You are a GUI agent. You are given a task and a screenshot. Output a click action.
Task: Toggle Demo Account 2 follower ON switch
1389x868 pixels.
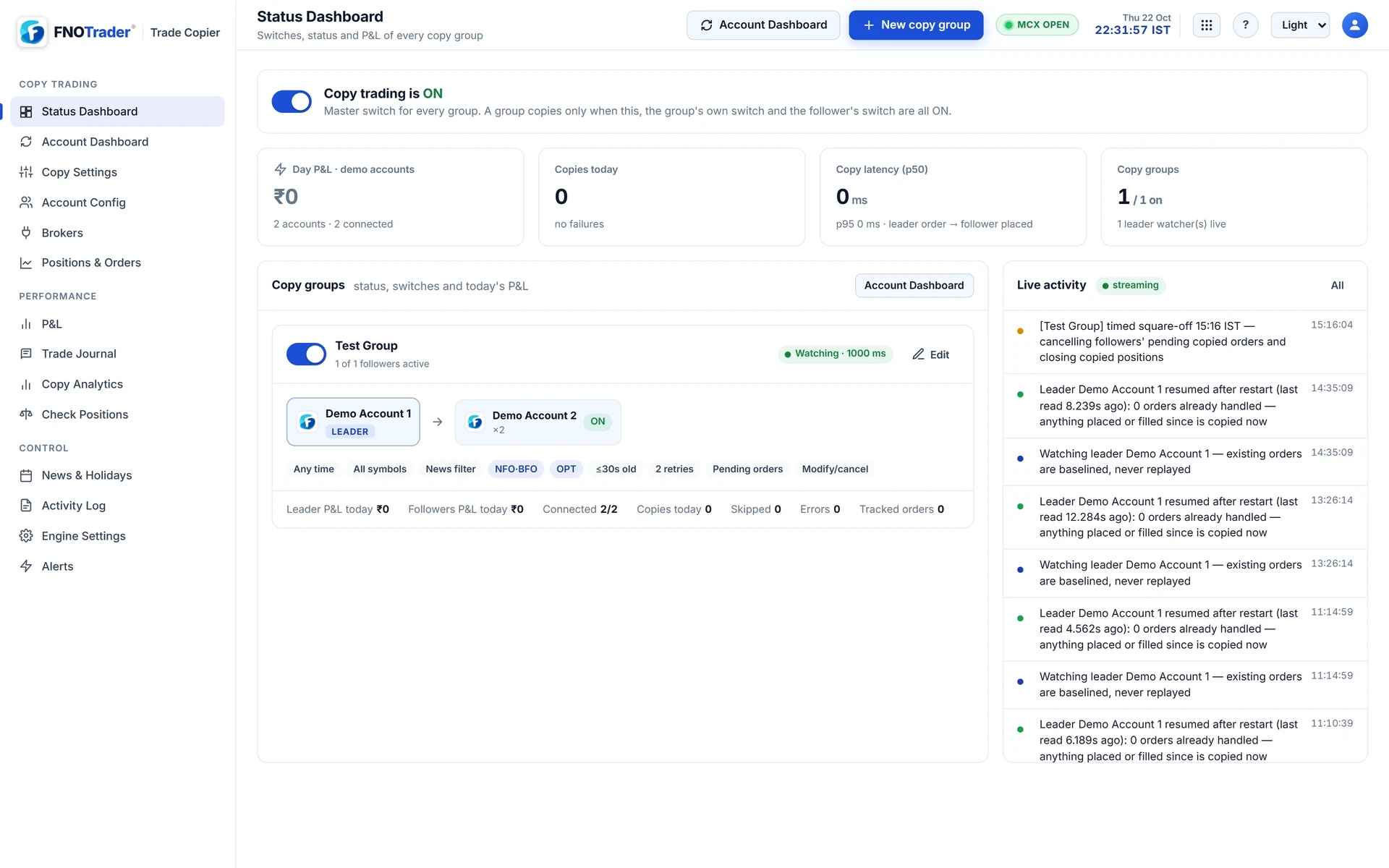pyautogui.click(x=598, y=422)
